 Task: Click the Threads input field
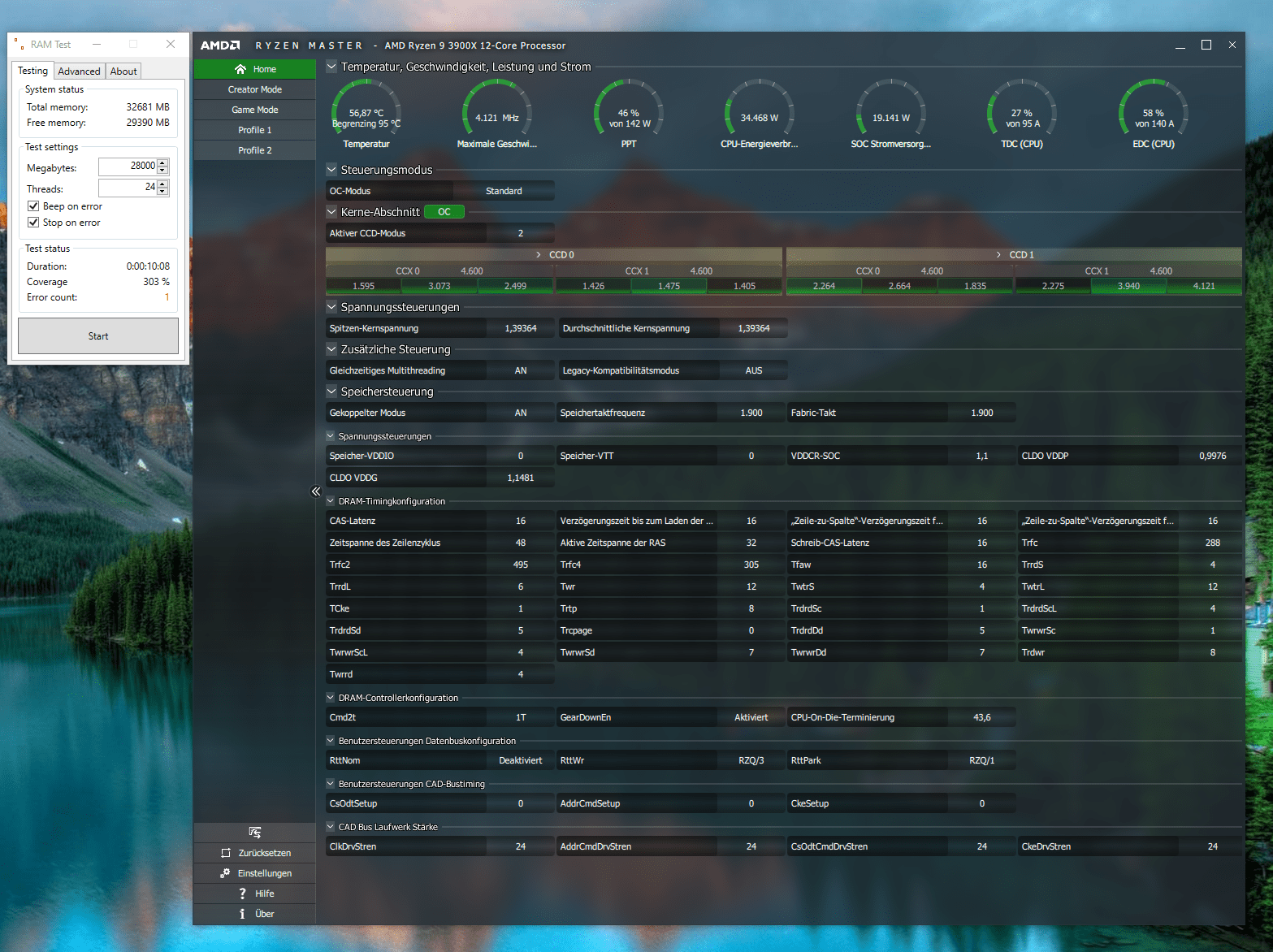click(x=128, y=188)
